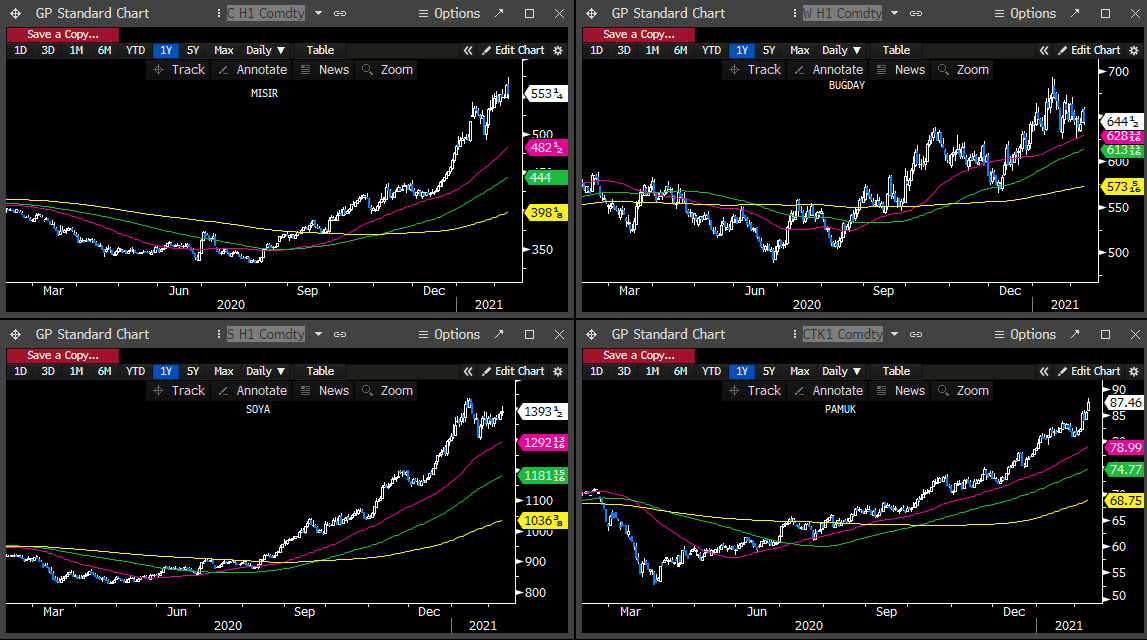This screenshot has height=640, width=1147.
Task: Open the Options menu in the SOYA panel
Action: pos(449,334)
